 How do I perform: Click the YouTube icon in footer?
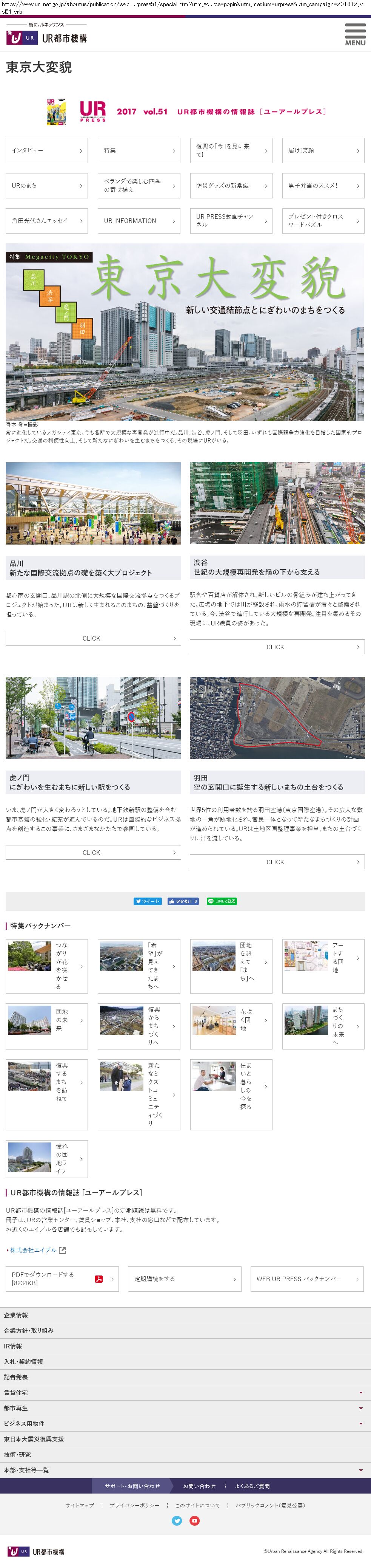point(195,1520)
